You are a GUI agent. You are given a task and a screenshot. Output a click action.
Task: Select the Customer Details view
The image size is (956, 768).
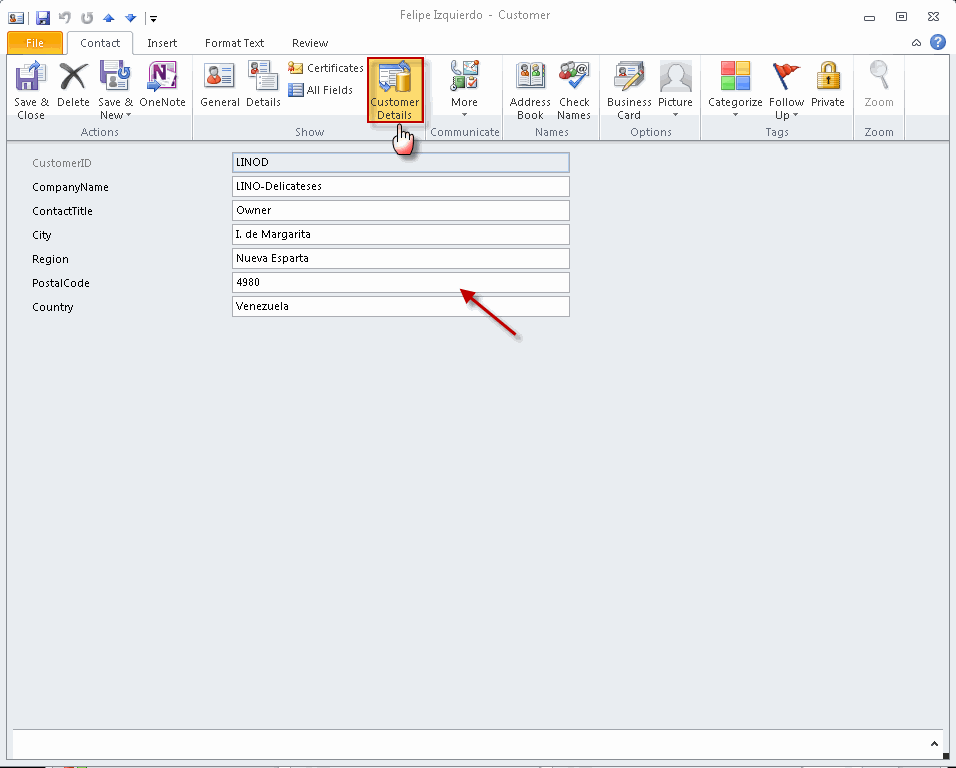click(394, 90)
